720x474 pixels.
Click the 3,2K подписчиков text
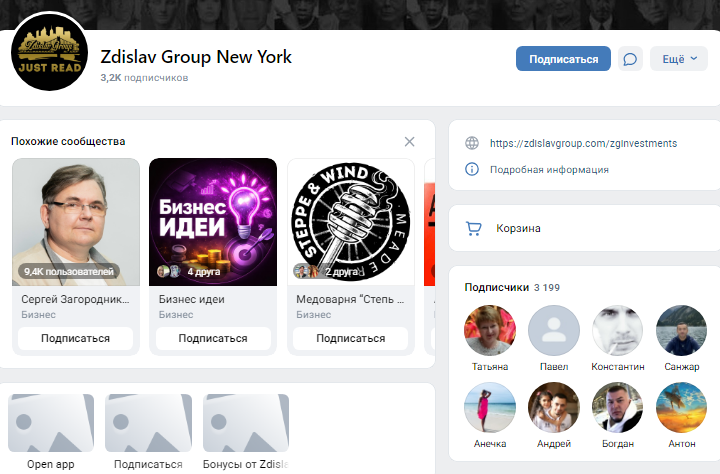[x=144, y=78]
